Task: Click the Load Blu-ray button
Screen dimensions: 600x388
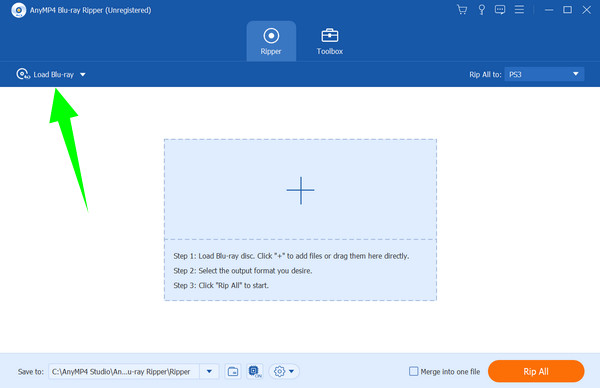Action: pyautogui.click(x=45, y=74)
